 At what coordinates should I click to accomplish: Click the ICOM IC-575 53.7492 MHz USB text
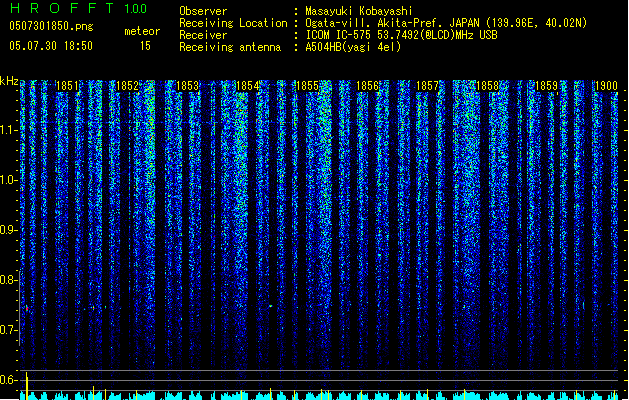[x=401, y=35]
